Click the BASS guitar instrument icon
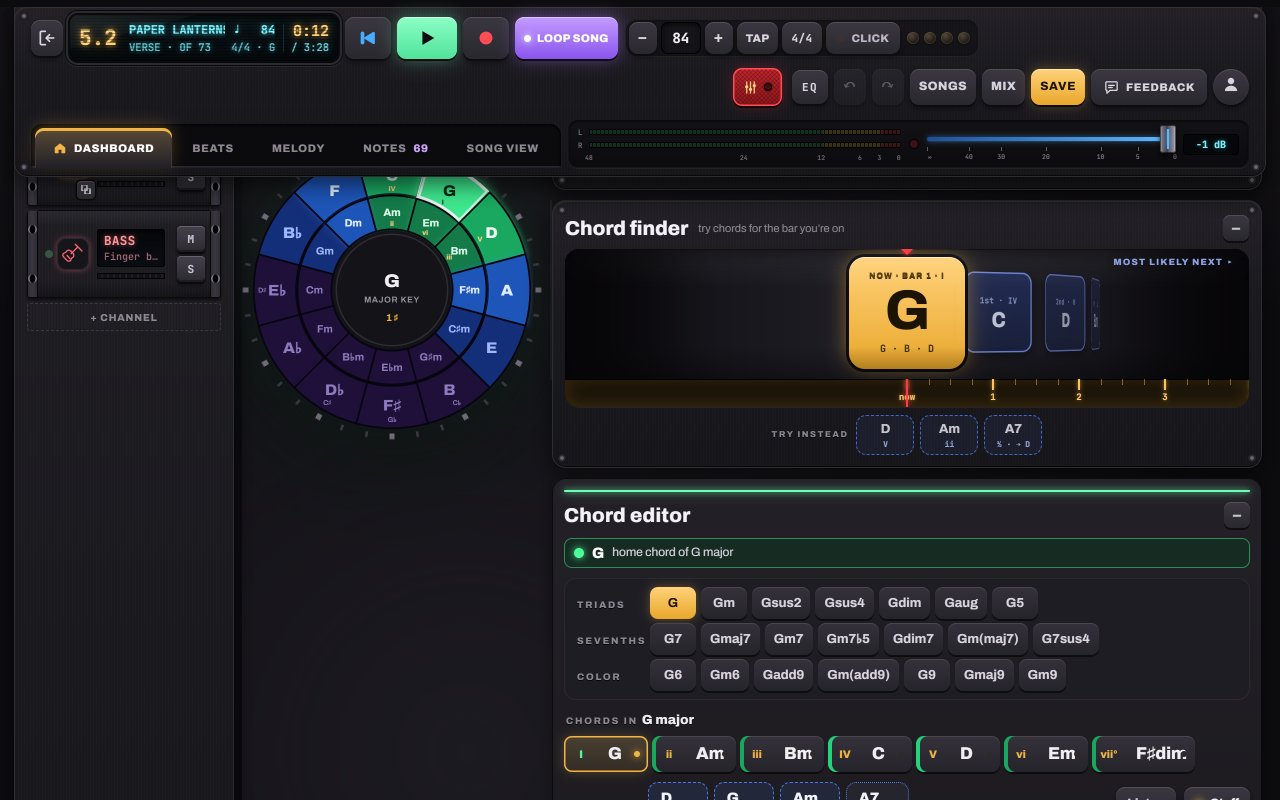This screenshot has height=800, width=1280. point(71,254)
